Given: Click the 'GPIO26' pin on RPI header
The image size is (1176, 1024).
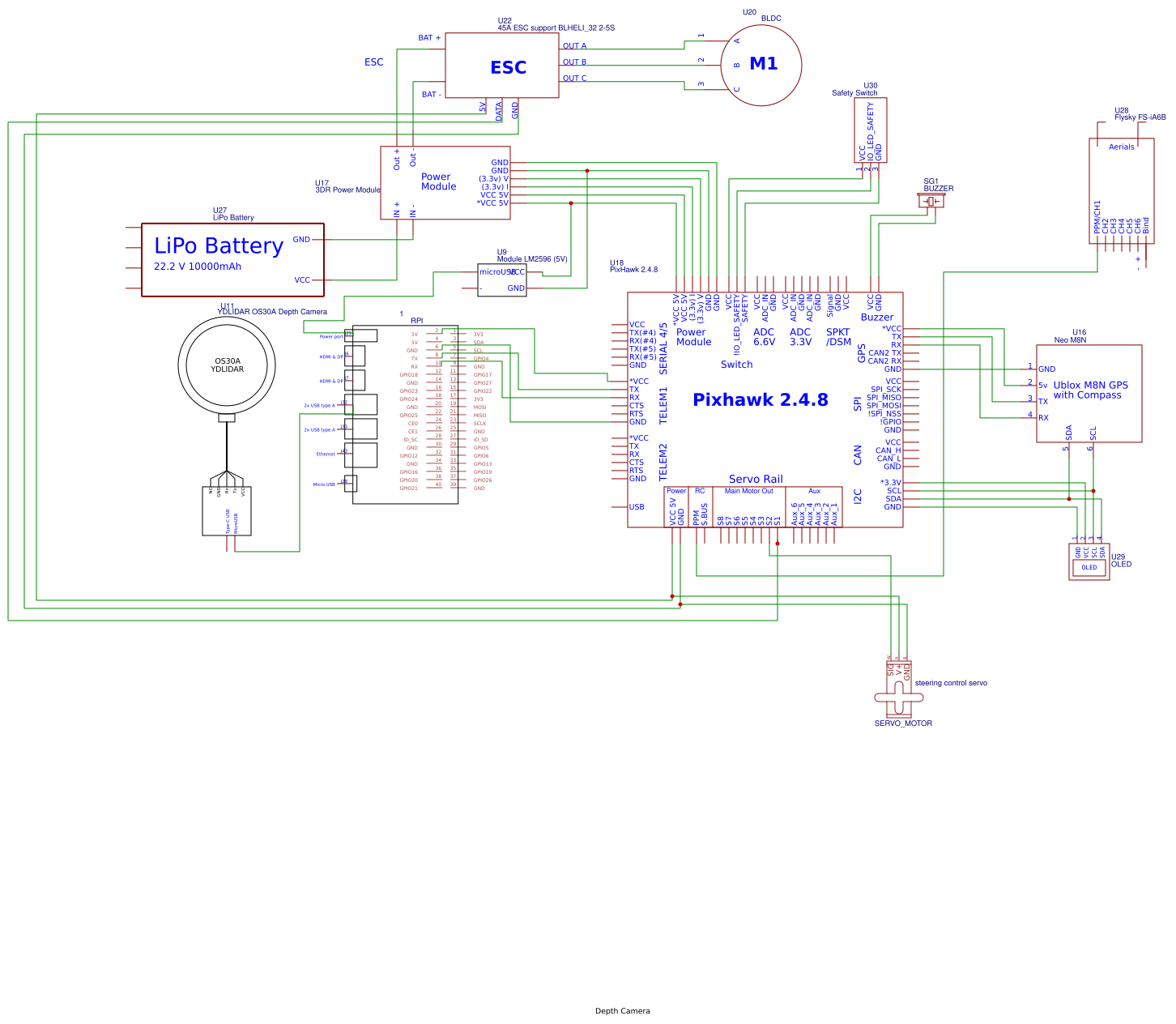Looking at the screenshot, I should click(483, 480).
